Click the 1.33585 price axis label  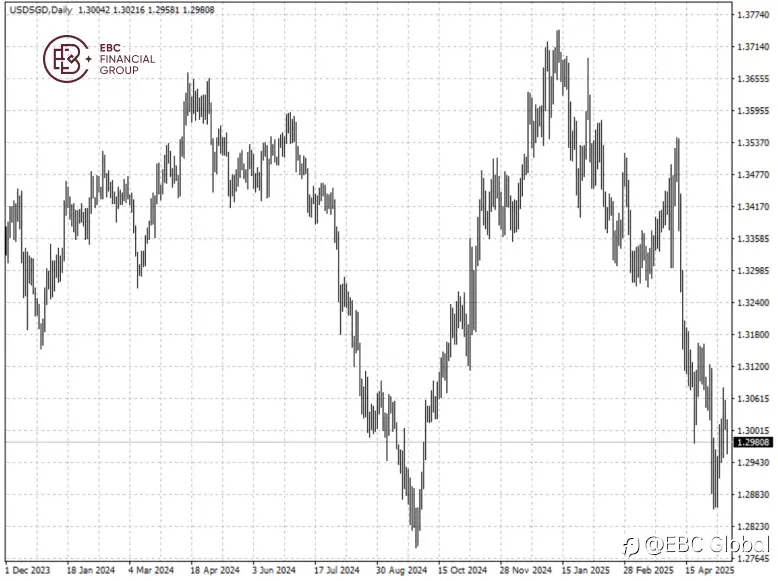pos(753,239)
